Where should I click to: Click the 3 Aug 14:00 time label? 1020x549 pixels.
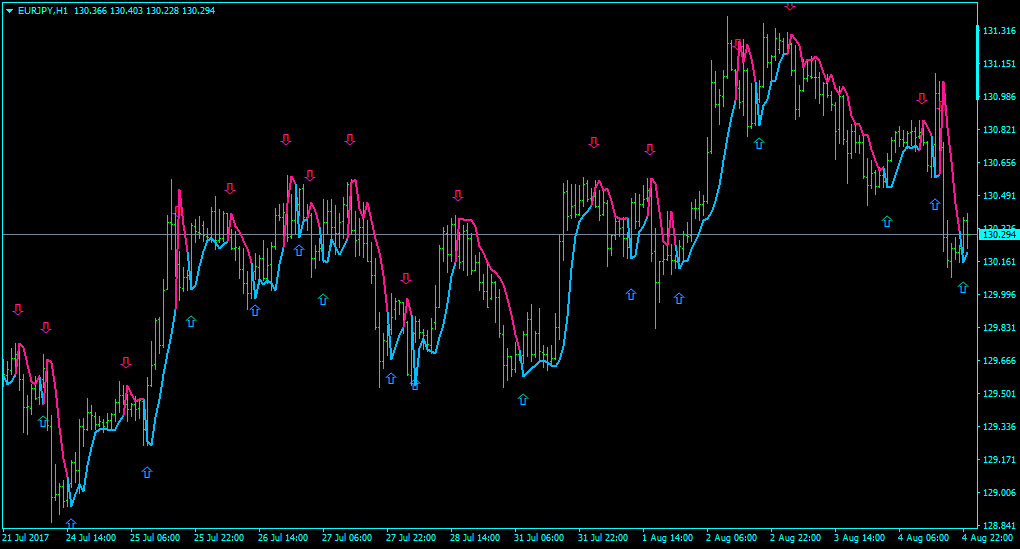click(859, 538)
